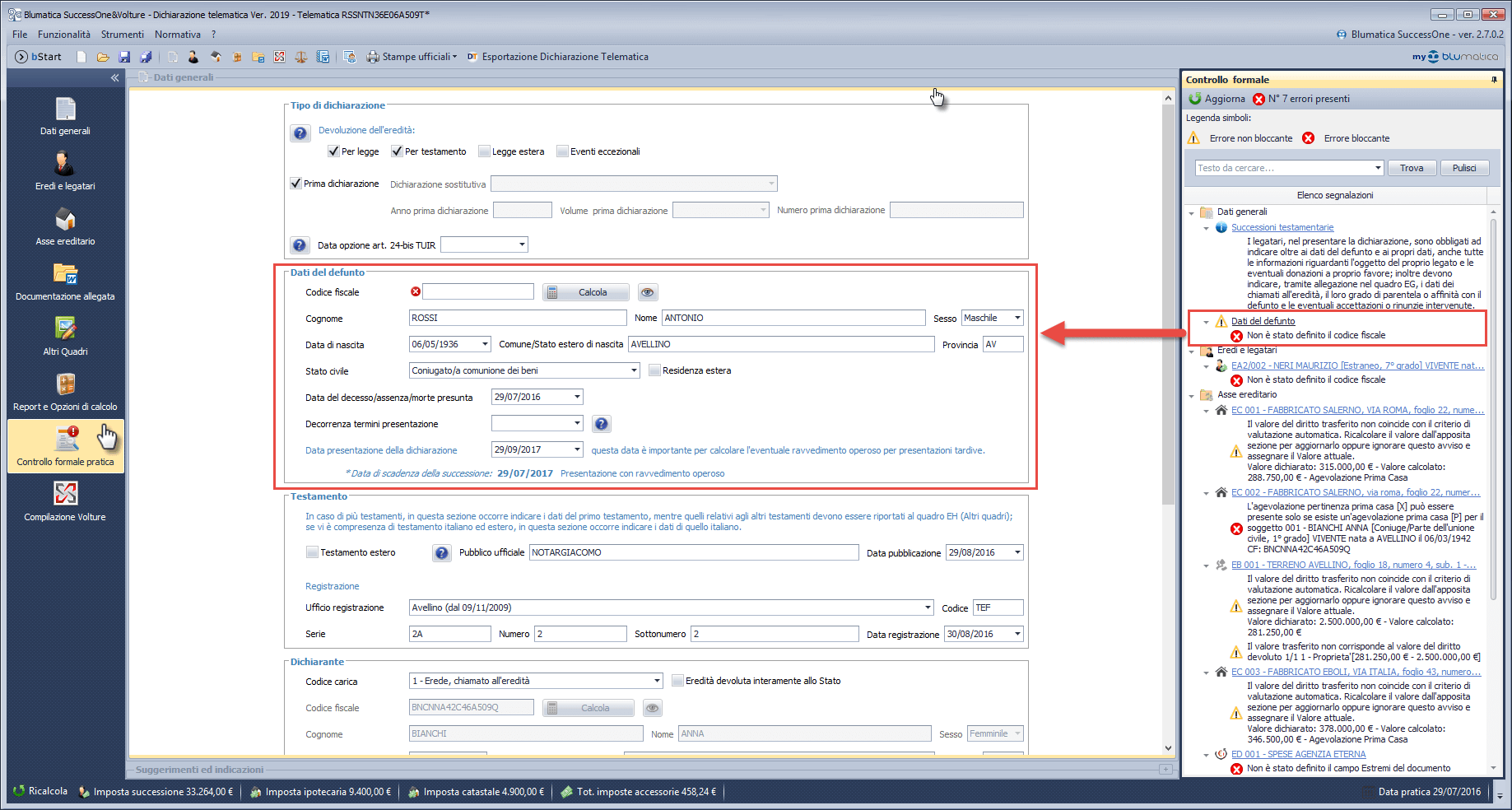Open Data opzione art. 24-bis TUIR dropdown
This screenshot has height=810, width=1512.
point(522,244)
